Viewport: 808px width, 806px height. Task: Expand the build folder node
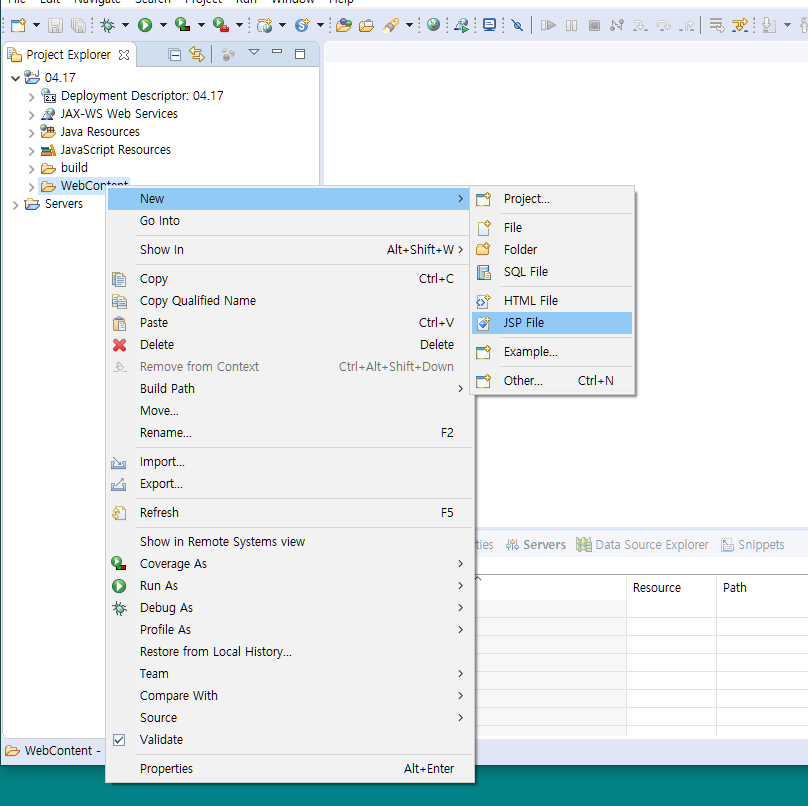click(x=31, y=169)
